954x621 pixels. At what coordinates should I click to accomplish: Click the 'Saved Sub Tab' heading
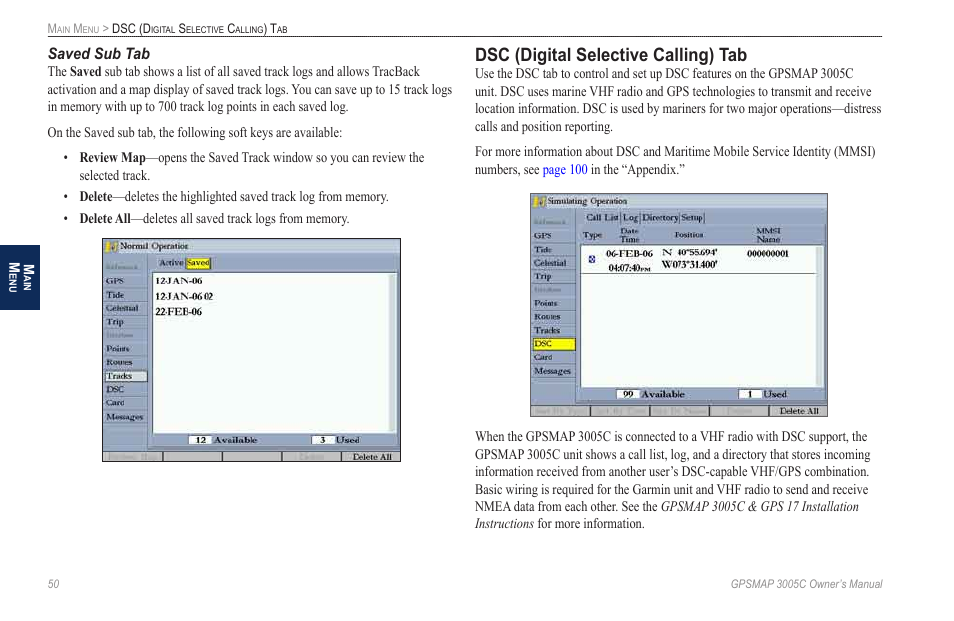click(99, 54)
